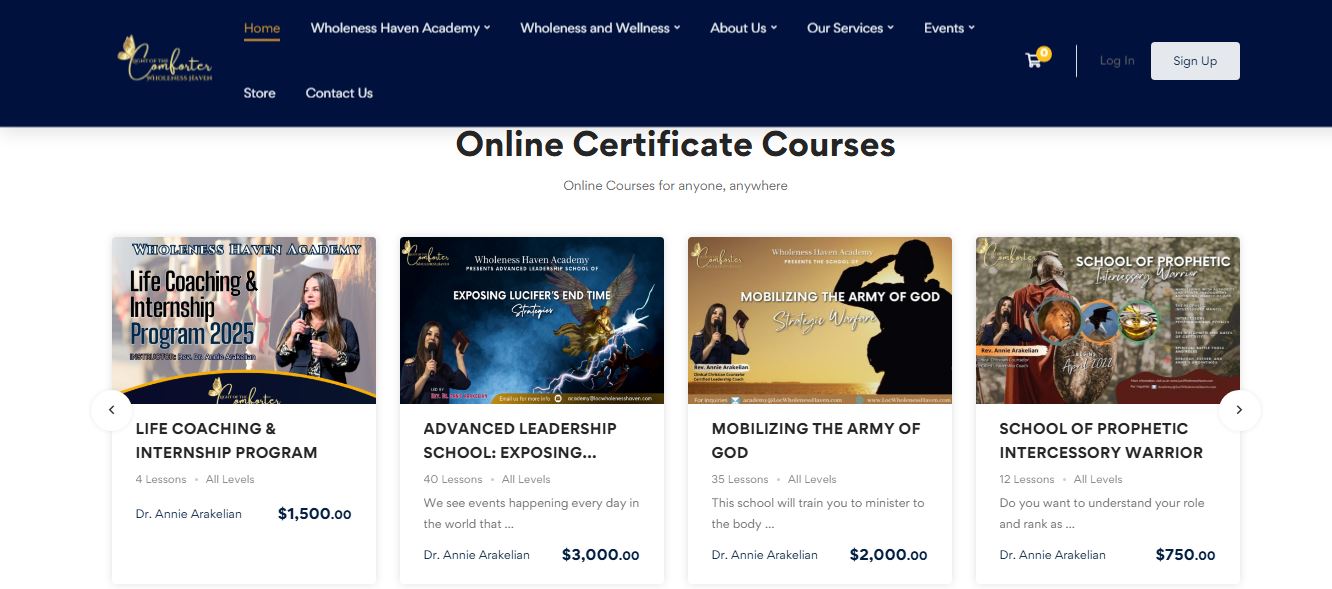This screenshot has width=1332, height=589.
Task: Expand the Wholeness Haven Academy menu
Action: coord(400,28)
